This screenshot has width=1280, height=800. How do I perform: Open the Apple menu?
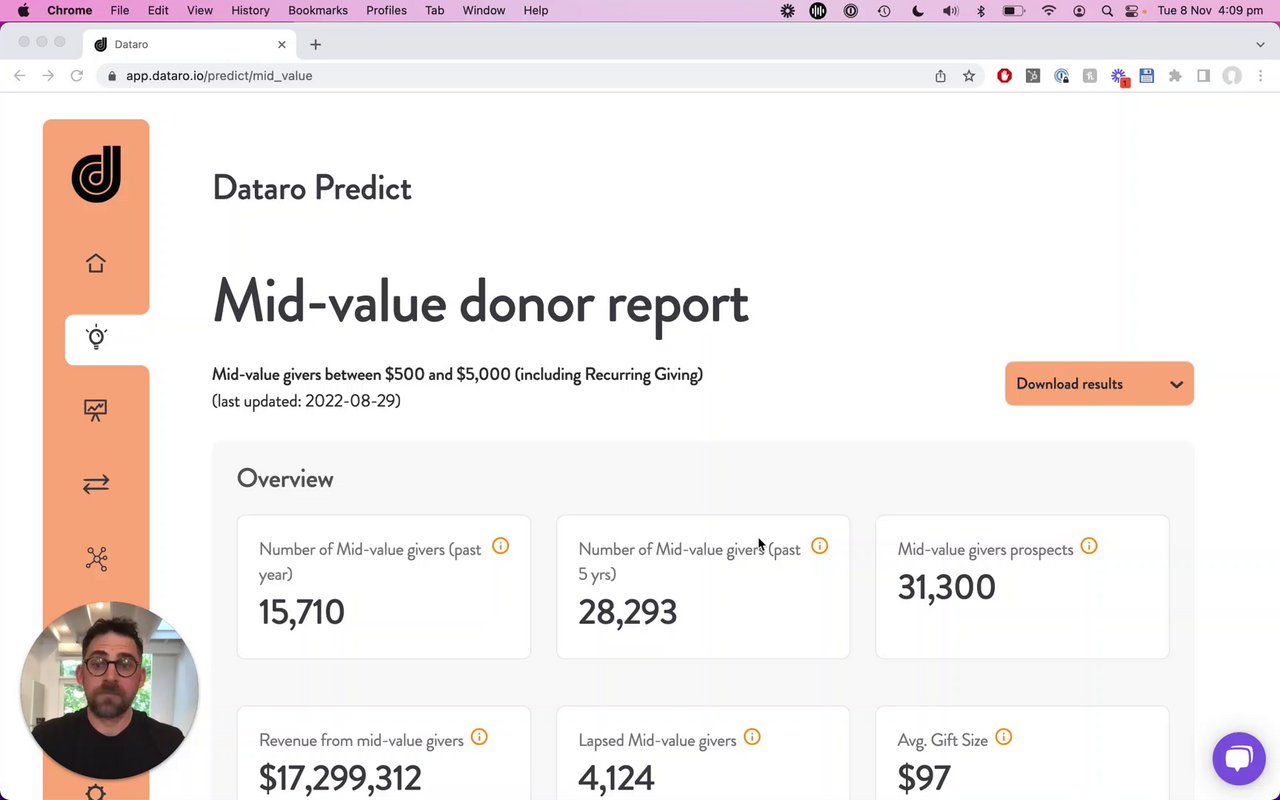[23, 10]
